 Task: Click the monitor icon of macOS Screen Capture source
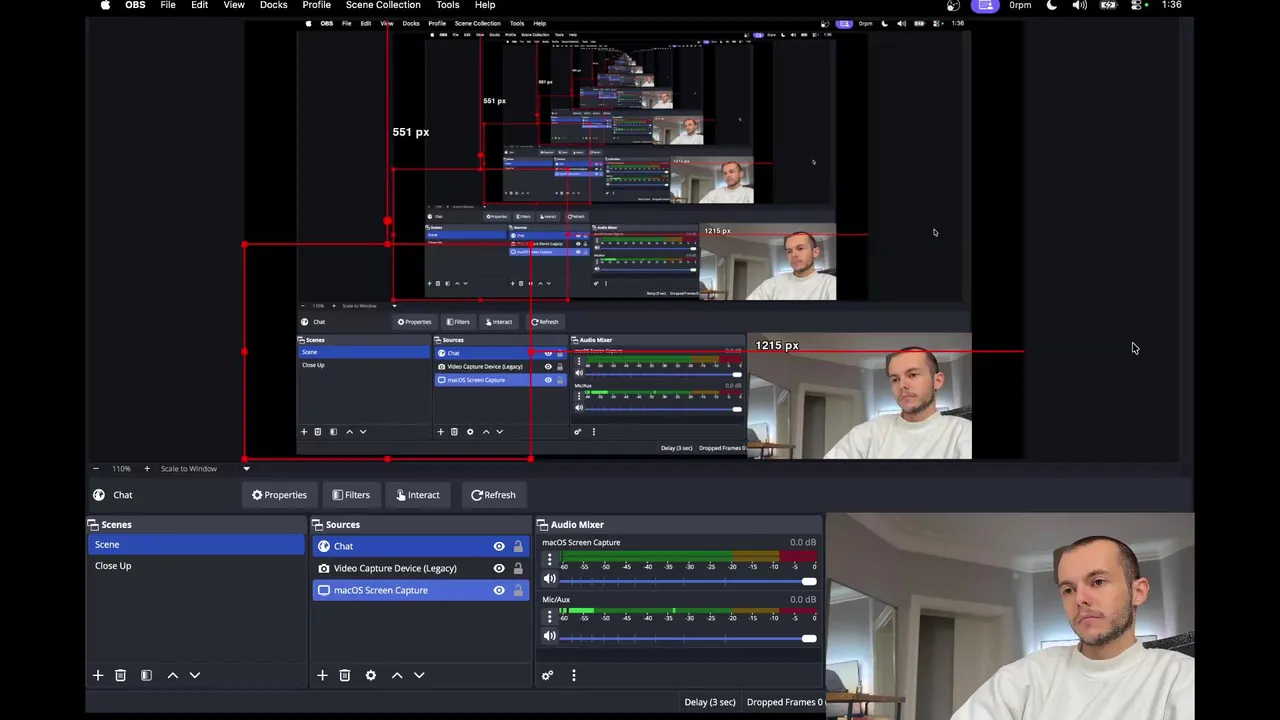(324, 590)
